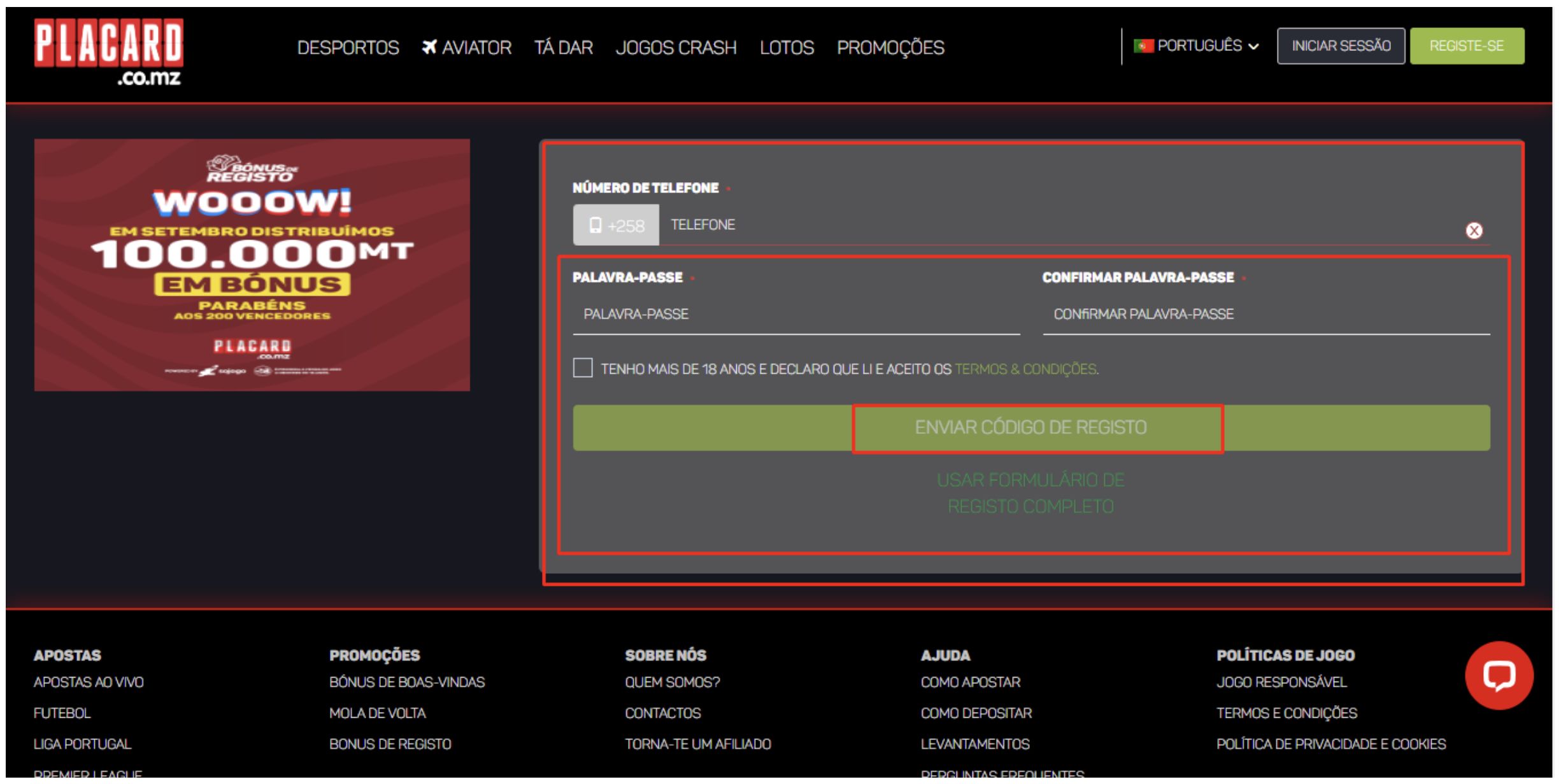Open Torna-te um Afiliado link
Viewport: 1561px width, 784px height.
[x=698, y=745]
